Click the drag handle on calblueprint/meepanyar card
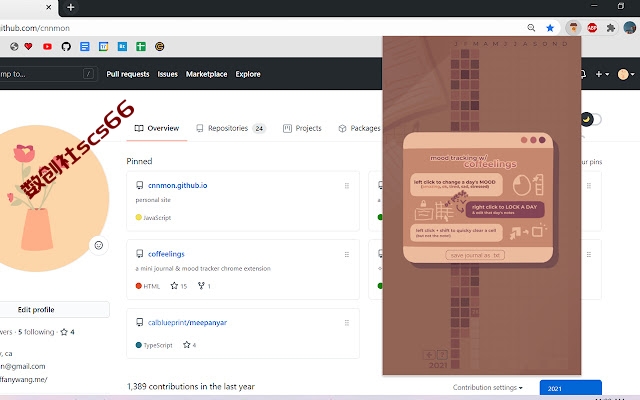Screen dimensions: 640x400 tap(347, 323)
